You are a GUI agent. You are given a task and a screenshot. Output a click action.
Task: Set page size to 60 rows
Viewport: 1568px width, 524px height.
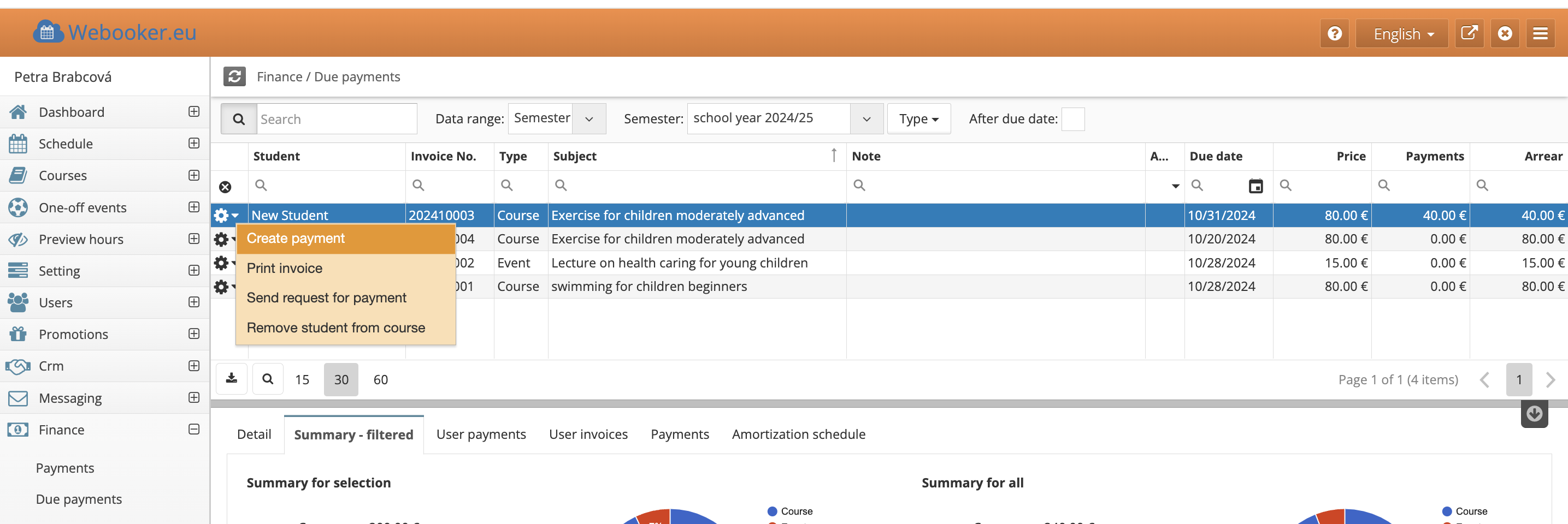click(x=380, y=379)
